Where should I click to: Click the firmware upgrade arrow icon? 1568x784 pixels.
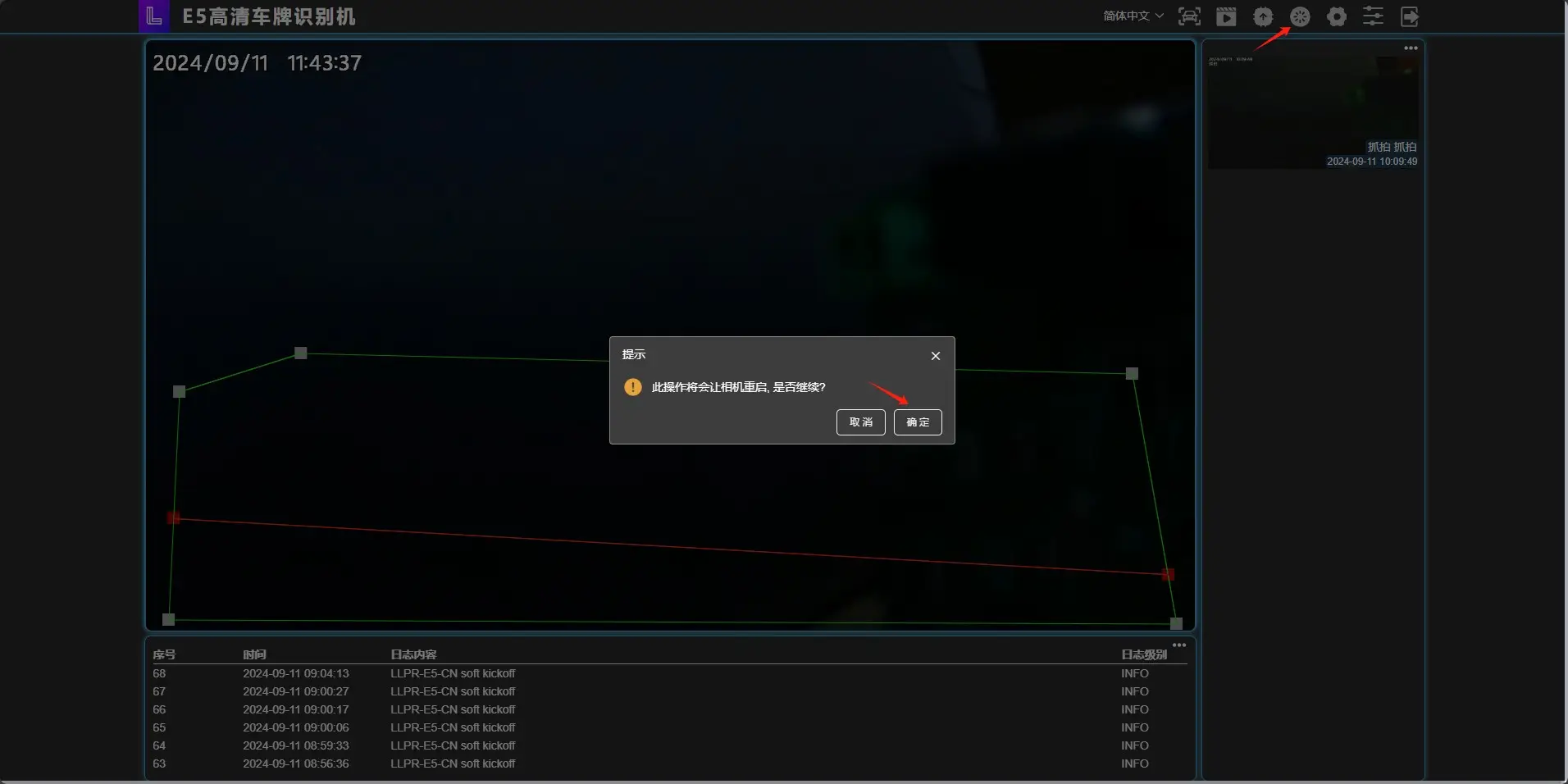1263,16
